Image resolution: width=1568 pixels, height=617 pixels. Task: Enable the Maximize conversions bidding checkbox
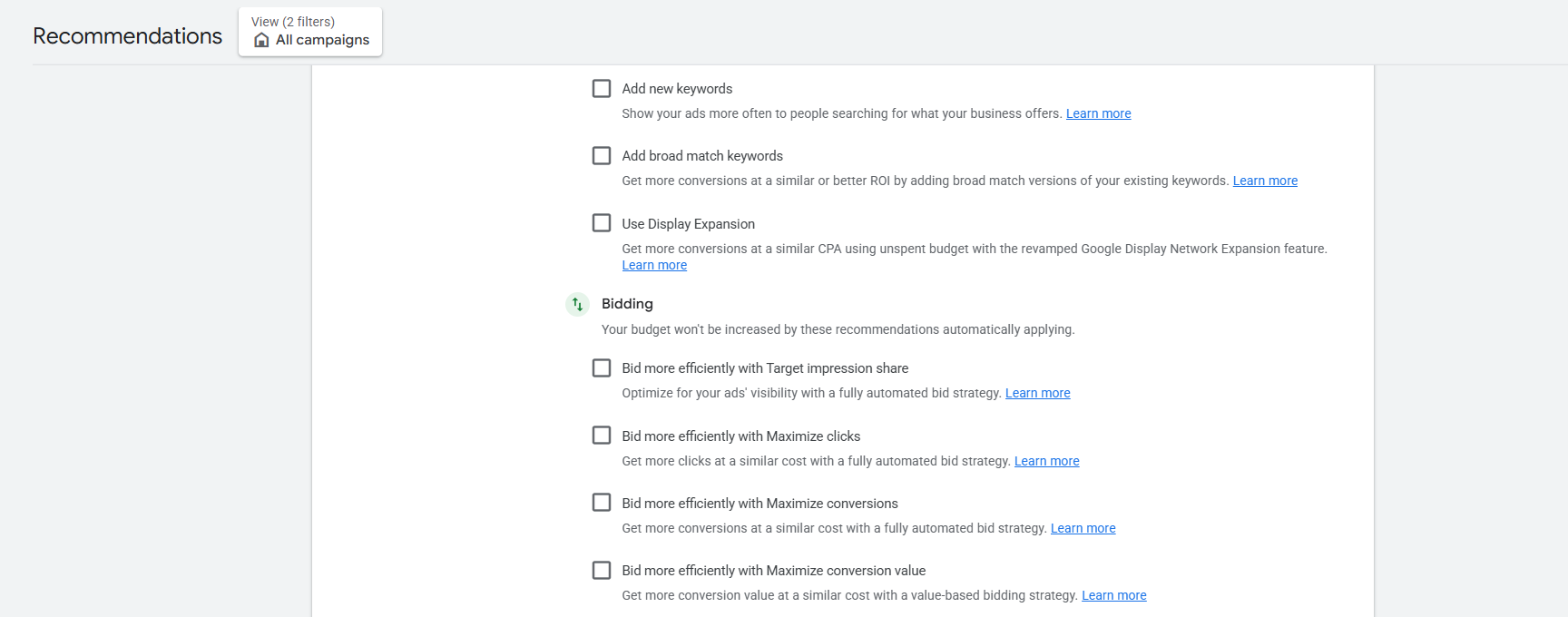(602, 503)
